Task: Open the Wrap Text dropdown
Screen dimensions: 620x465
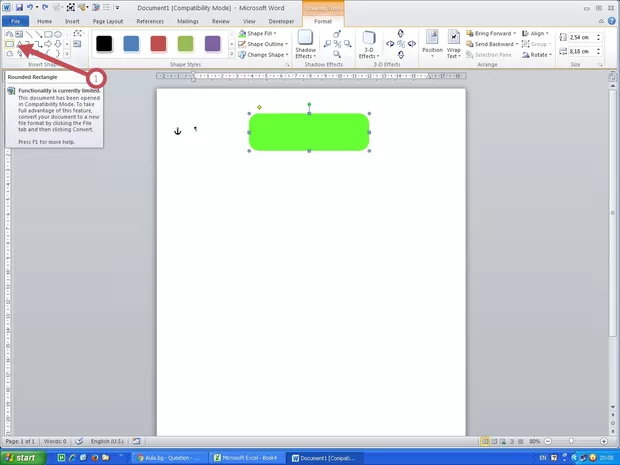Action: click(x=454, y=44)
